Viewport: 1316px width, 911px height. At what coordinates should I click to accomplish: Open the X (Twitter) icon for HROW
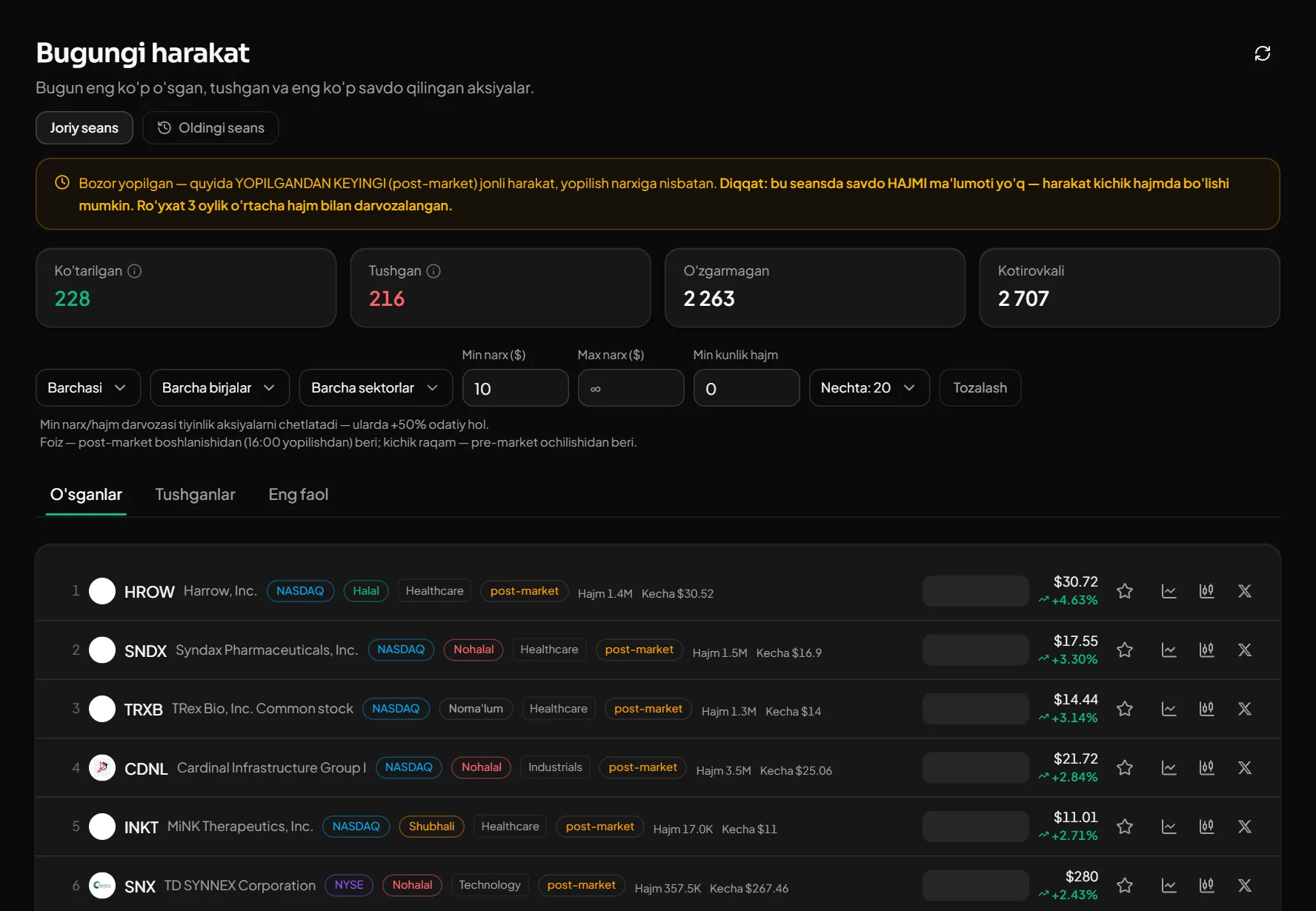[x=1245, y=591]
